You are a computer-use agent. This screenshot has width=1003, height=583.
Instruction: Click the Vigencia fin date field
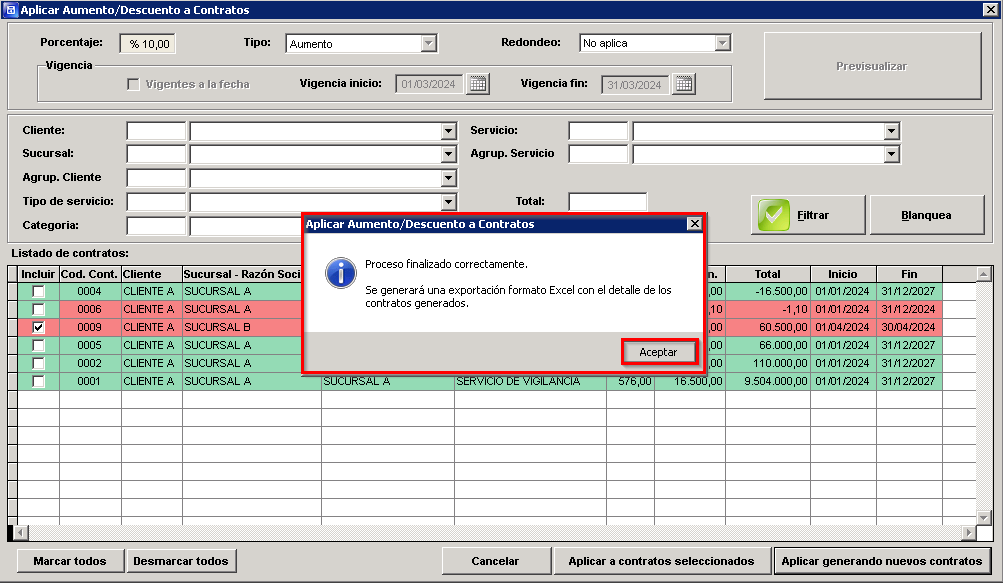tap(636, 84)
